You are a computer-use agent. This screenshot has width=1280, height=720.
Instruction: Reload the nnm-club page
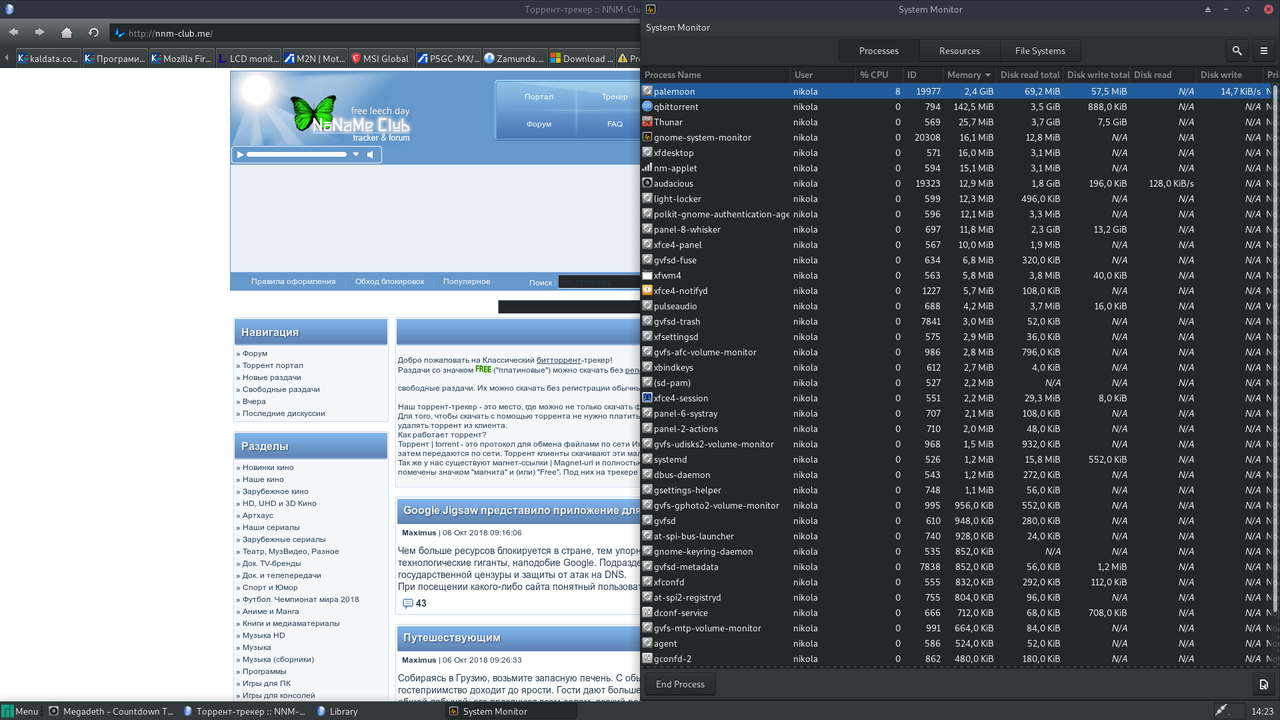[93, 33]
